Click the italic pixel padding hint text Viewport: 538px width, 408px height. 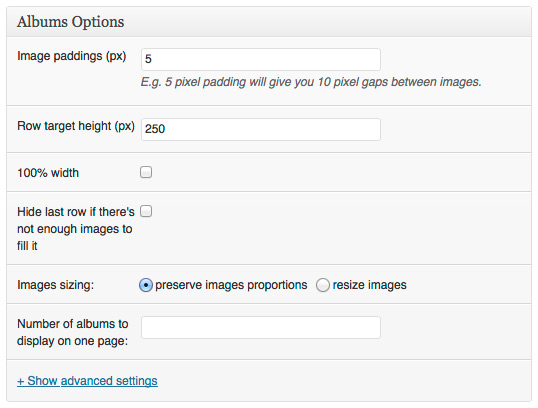(311, 82)
